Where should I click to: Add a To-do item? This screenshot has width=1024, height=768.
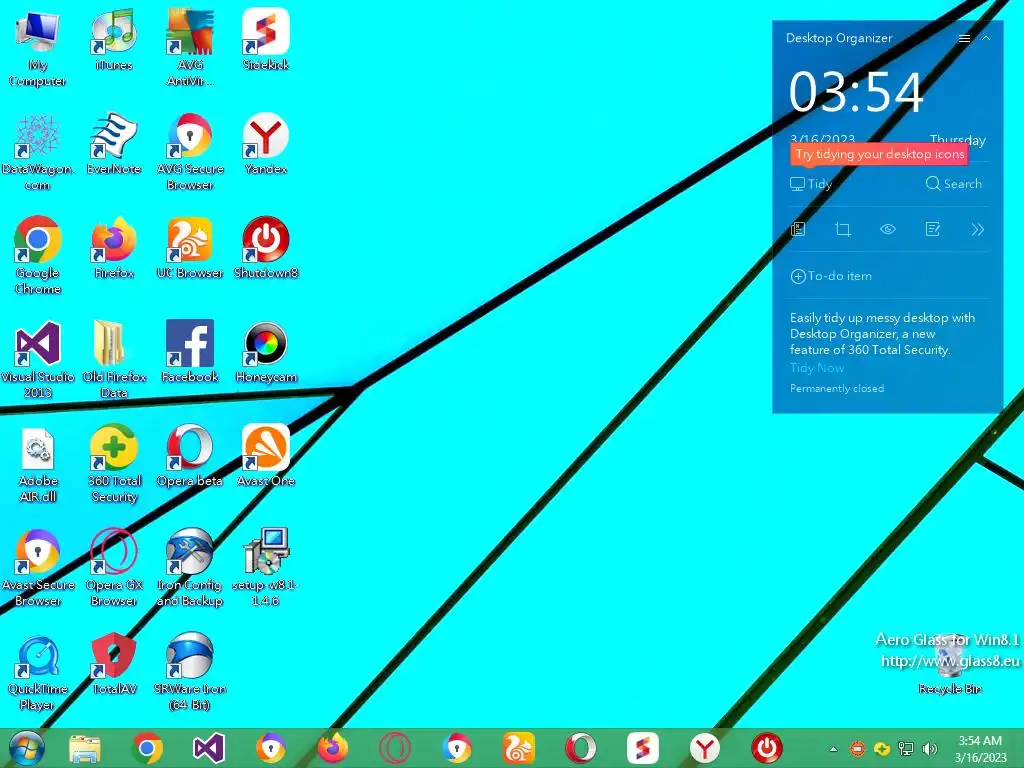coord(831,276)
